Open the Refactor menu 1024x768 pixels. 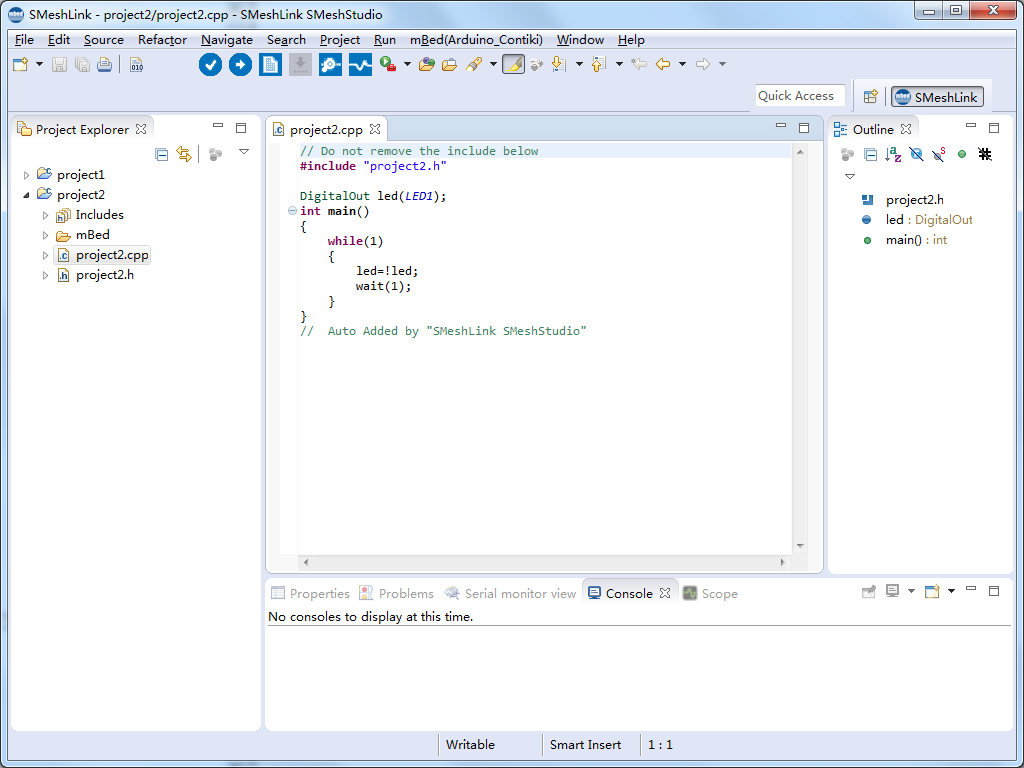pos(162,40)
